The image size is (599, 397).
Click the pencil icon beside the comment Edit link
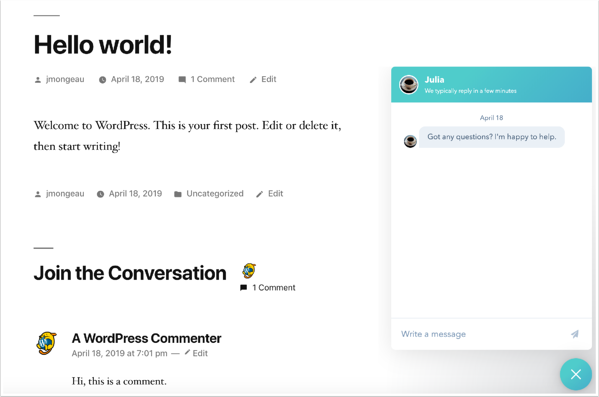(187, 352)
